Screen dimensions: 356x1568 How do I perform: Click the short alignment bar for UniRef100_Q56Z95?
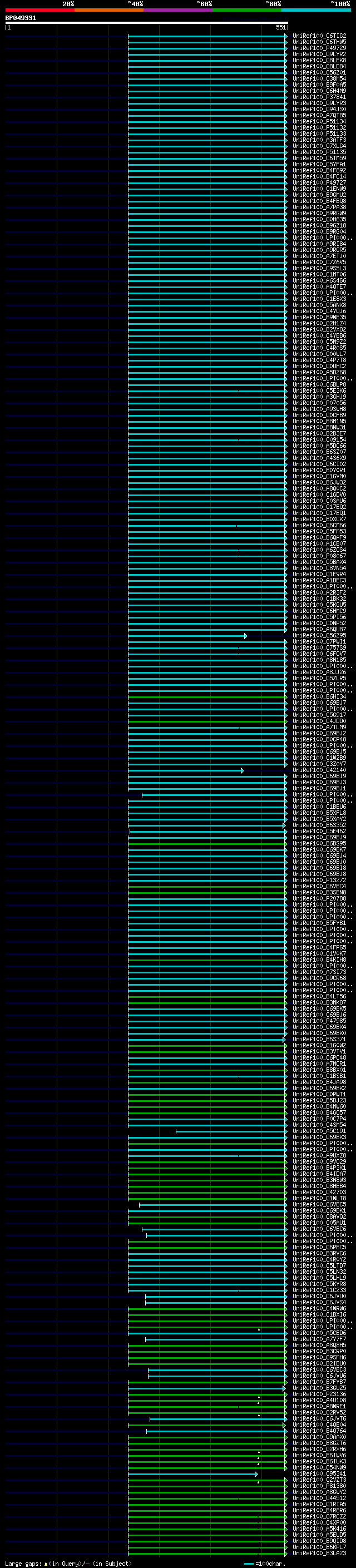(x=187, y=636)
